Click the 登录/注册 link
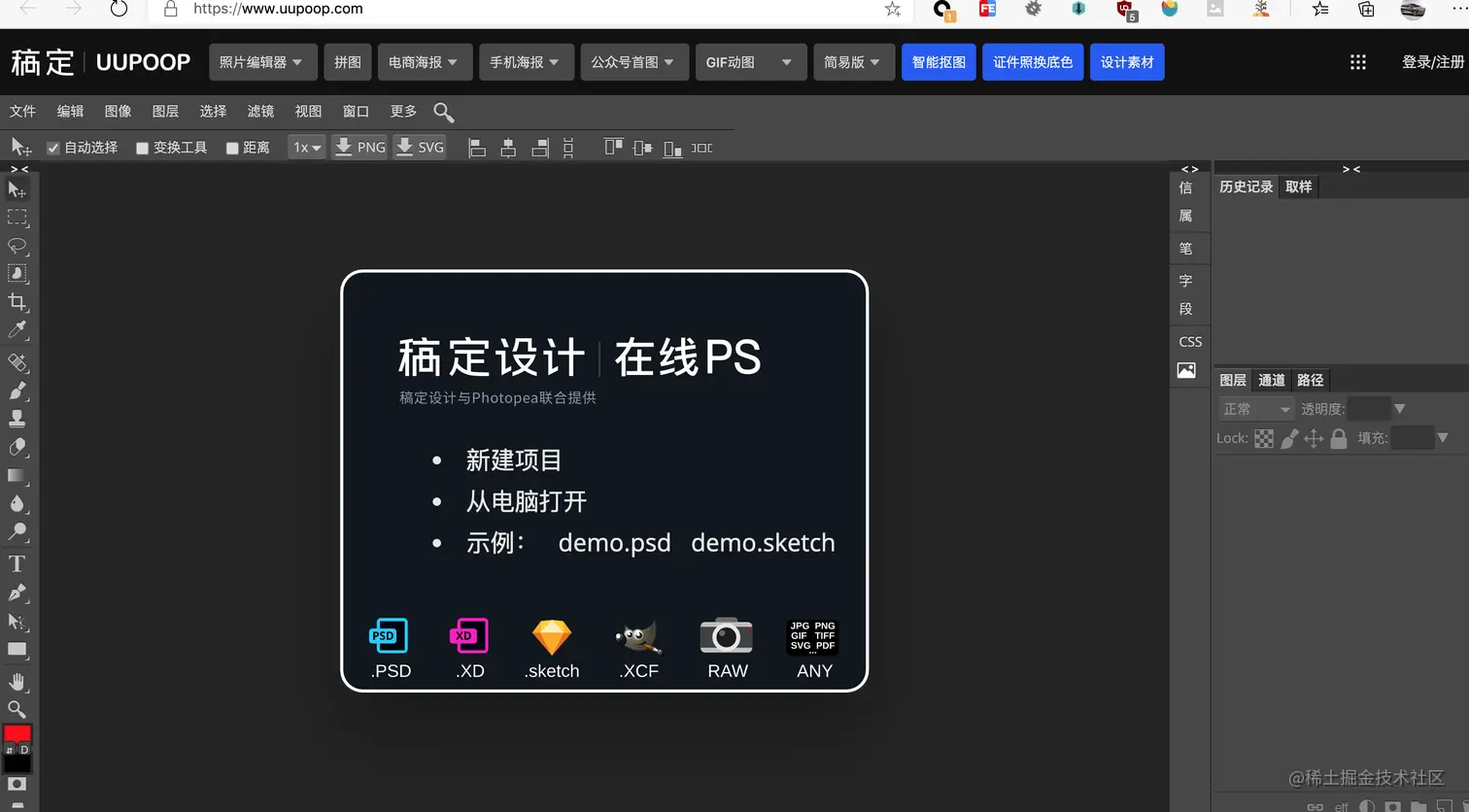Screen dimensions: 1469x812 1433,62
